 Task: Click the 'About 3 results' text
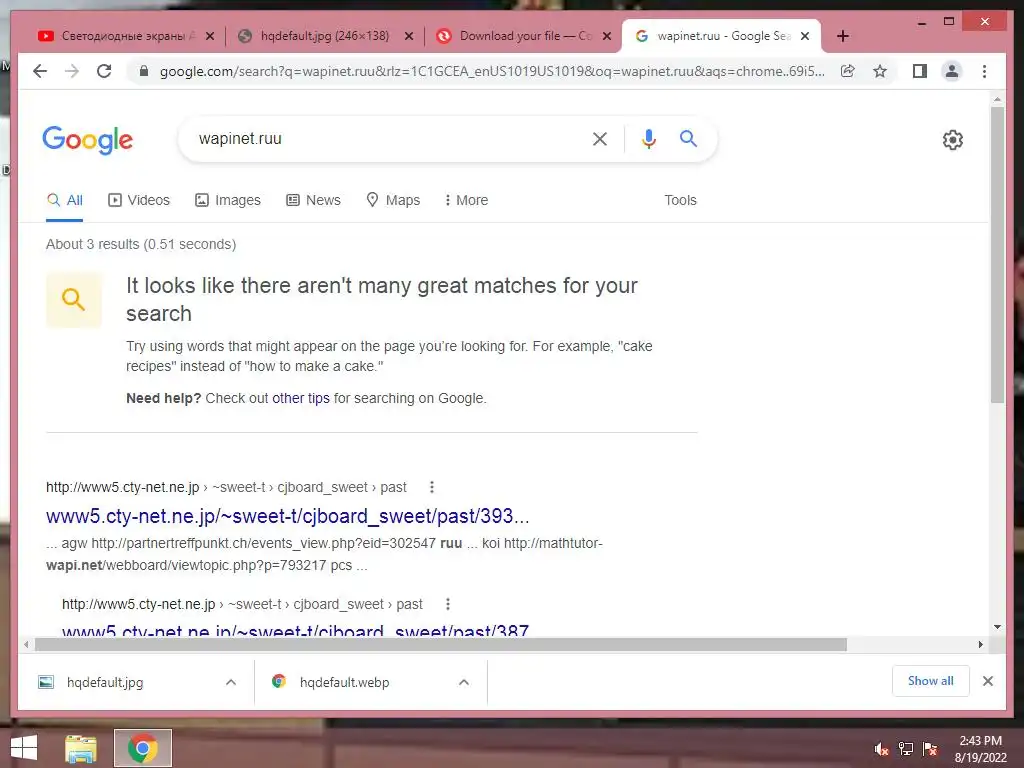pyautogui.click(x=141, y=244)
